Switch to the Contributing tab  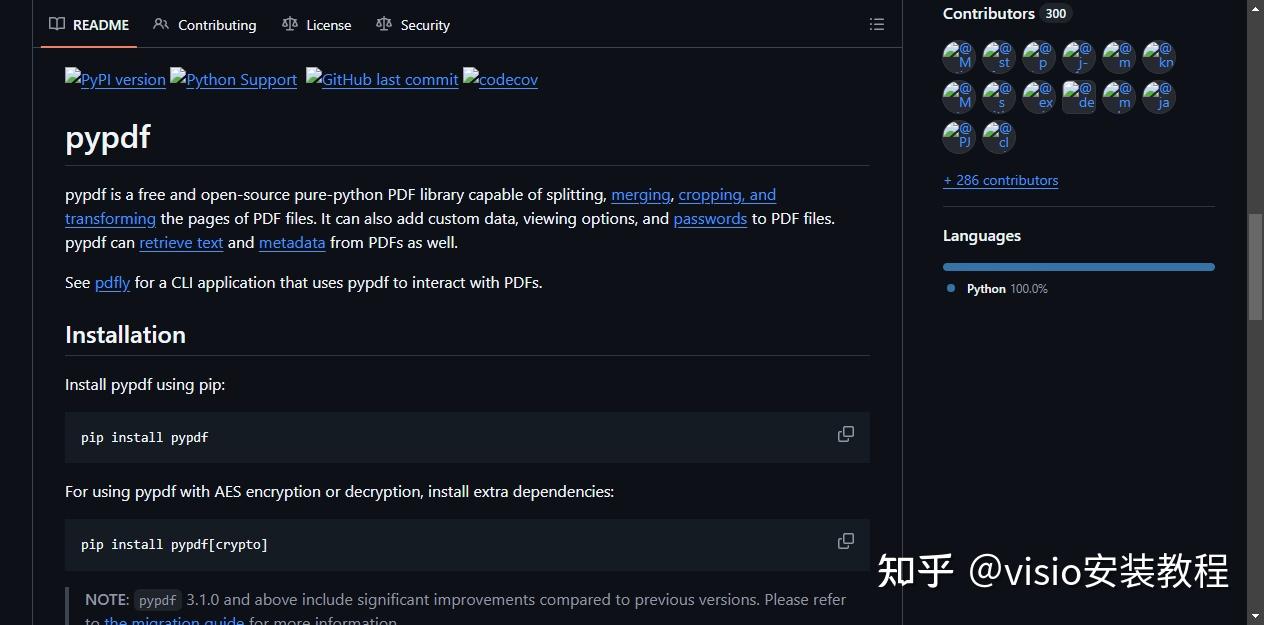click(205, 25)
